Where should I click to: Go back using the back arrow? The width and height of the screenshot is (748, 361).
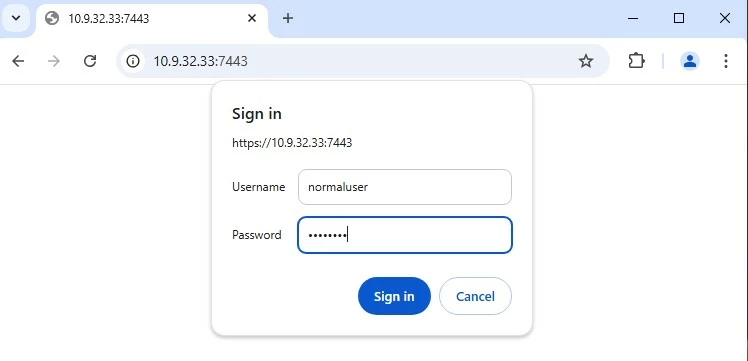[18, 61]
